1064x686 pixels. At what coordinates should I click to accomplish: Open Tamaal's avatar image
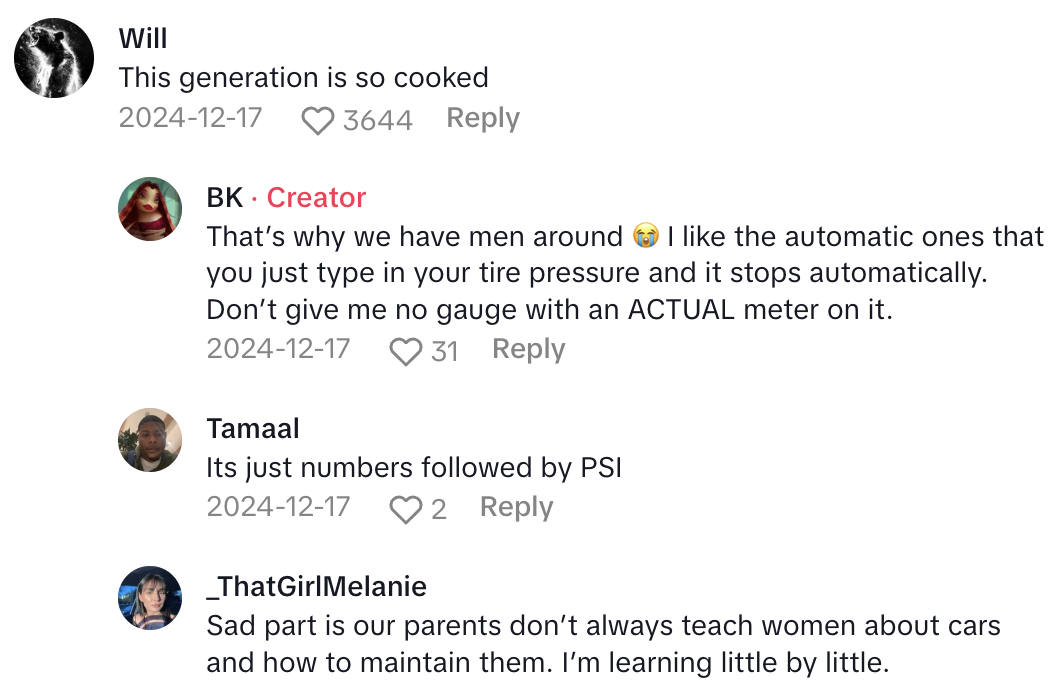click(150, 439)
